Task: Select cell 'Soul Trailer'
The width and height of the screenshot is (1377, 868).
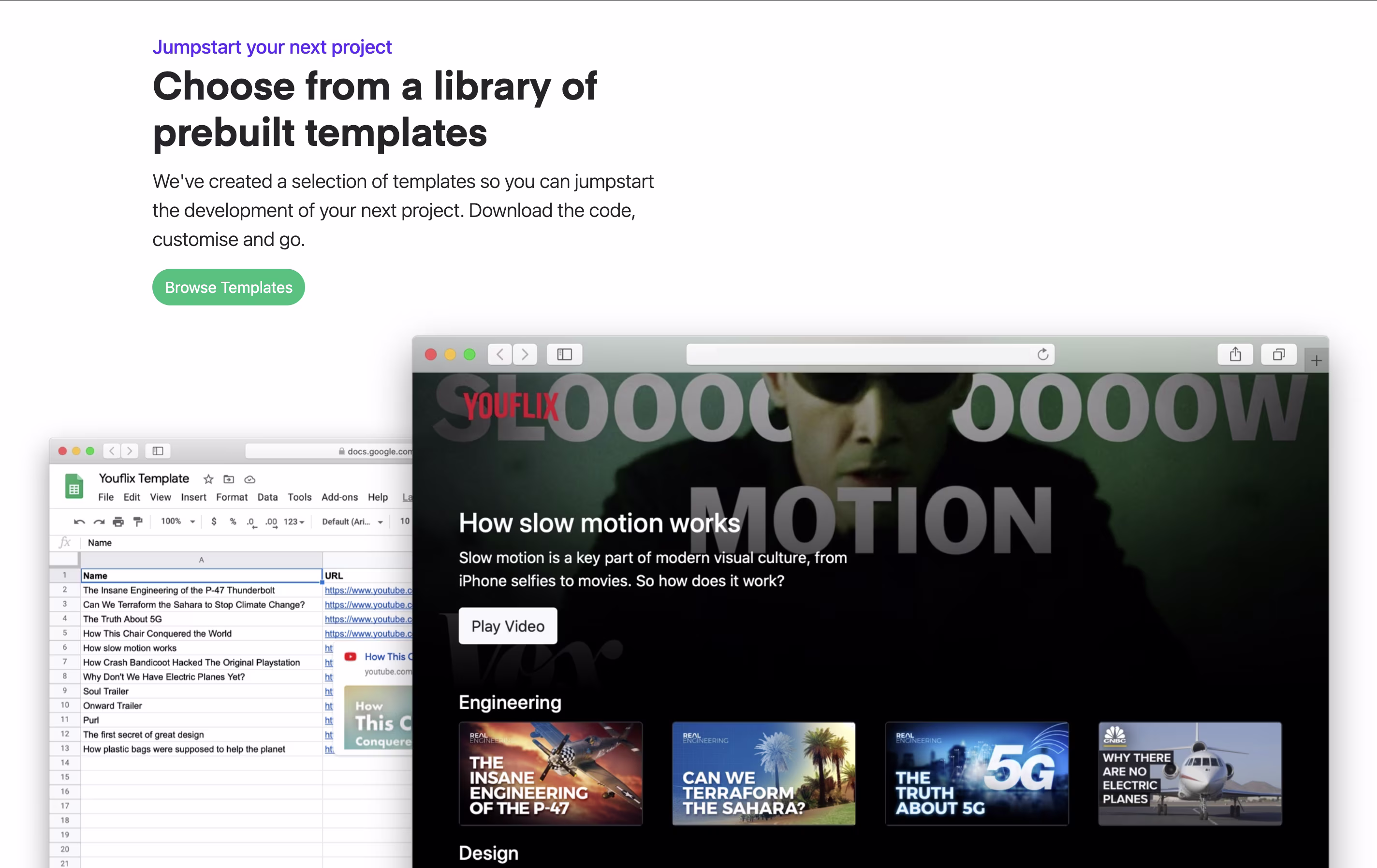Action: [201, 692]
